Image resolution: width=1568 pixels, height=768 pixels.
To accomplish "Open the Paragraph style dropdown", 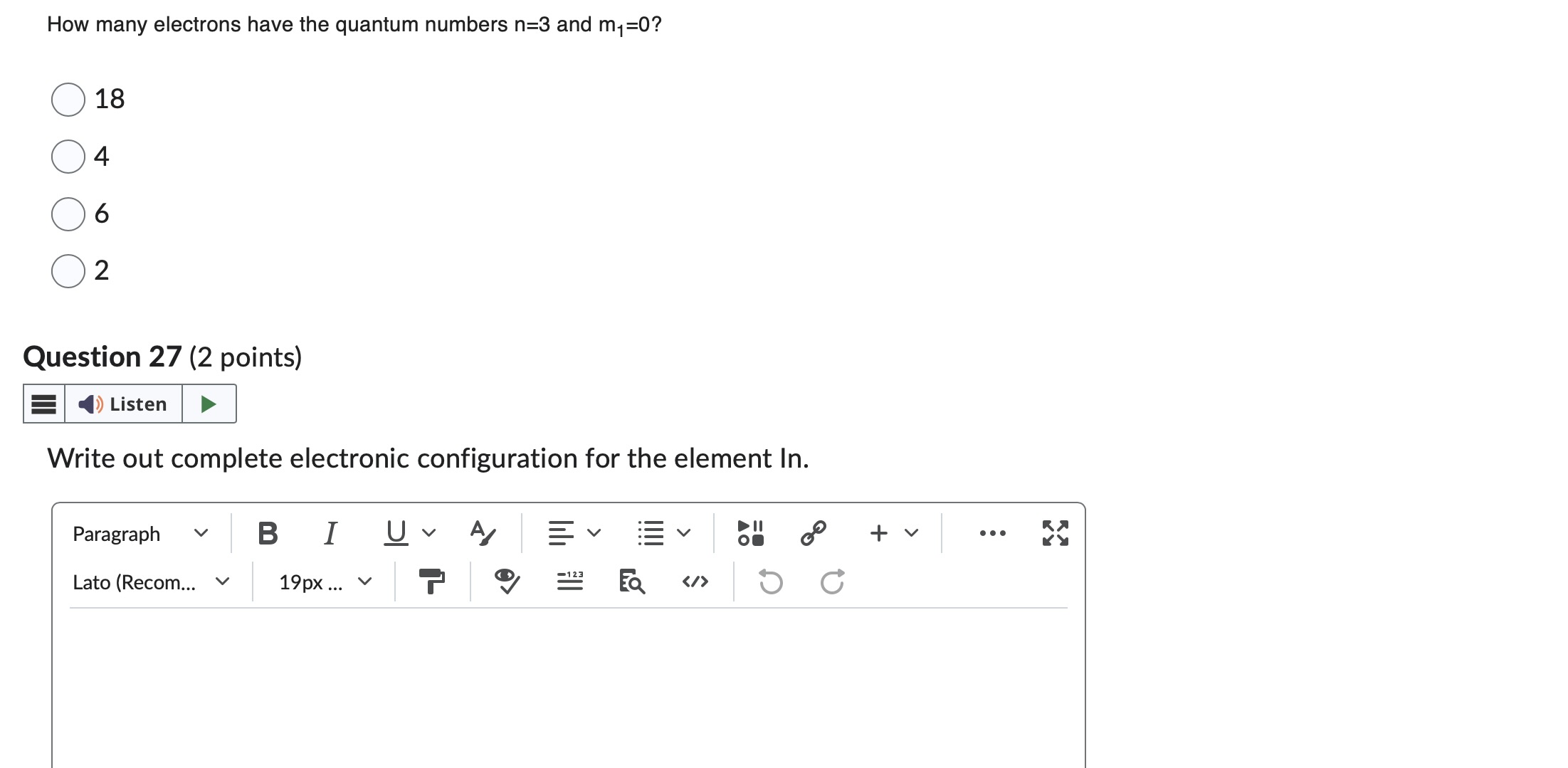I will pos(140,533).
